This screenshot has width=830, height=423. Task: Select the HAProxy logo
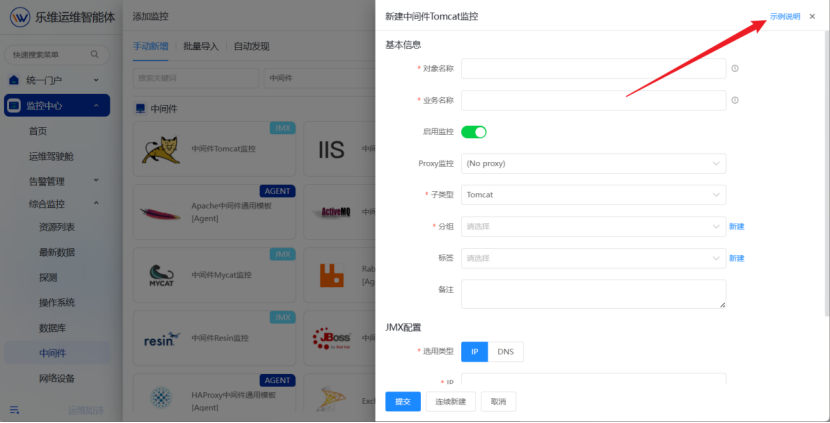(x=161, y=398)
